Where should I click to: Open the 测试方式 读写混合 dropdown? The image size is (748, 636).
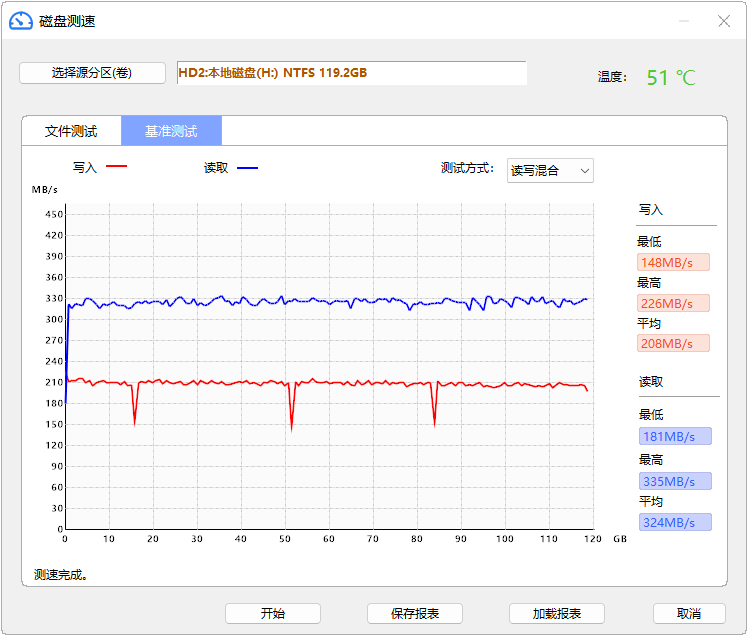pos(550,170)
